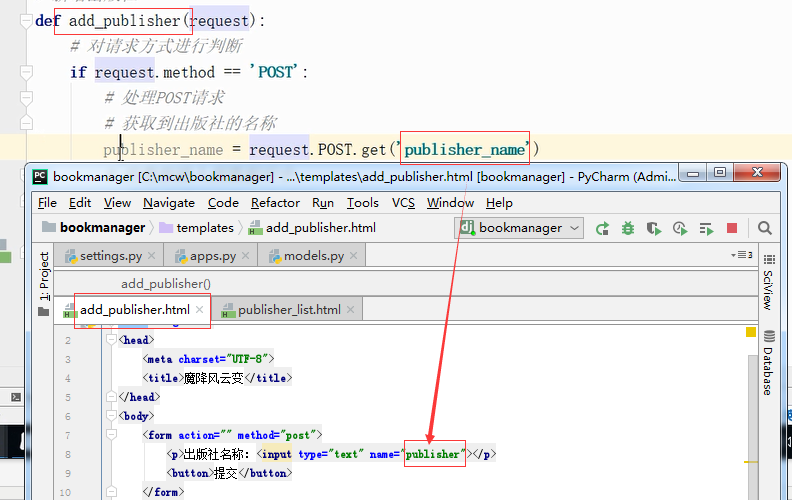
Task: Open the SciView tool window
Action: tap(768, 282)
